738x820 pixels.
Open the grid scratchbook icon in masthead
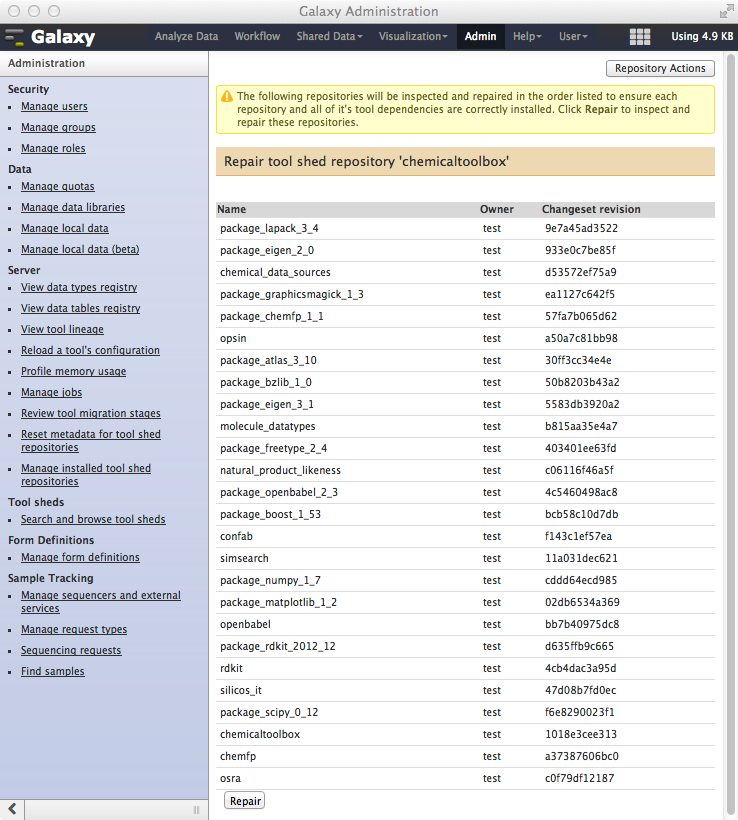coord(640,37)
